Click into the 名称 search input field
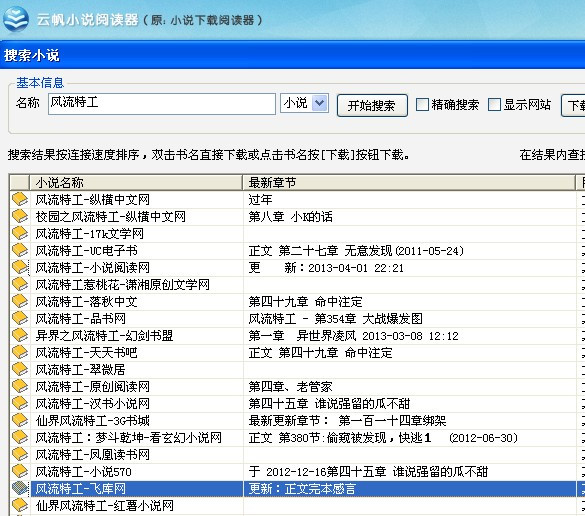585x516 pixels. tap(162, 103)
